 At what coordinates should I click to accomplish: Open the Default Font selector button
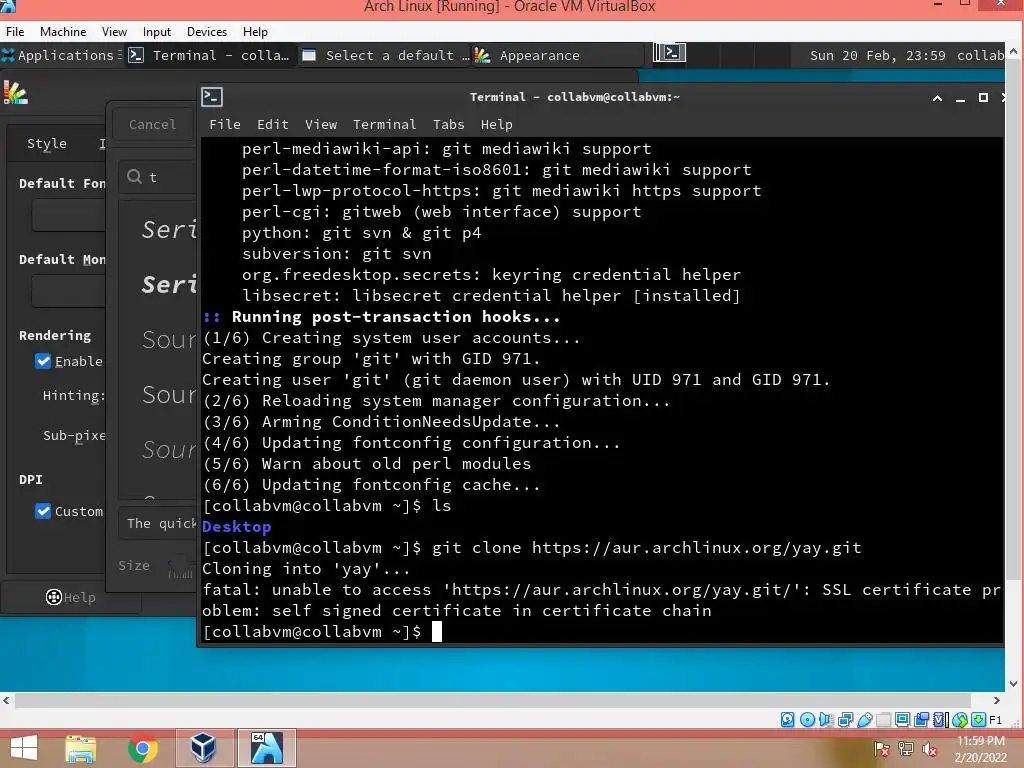pyautogui.click(x=69, y=216)
